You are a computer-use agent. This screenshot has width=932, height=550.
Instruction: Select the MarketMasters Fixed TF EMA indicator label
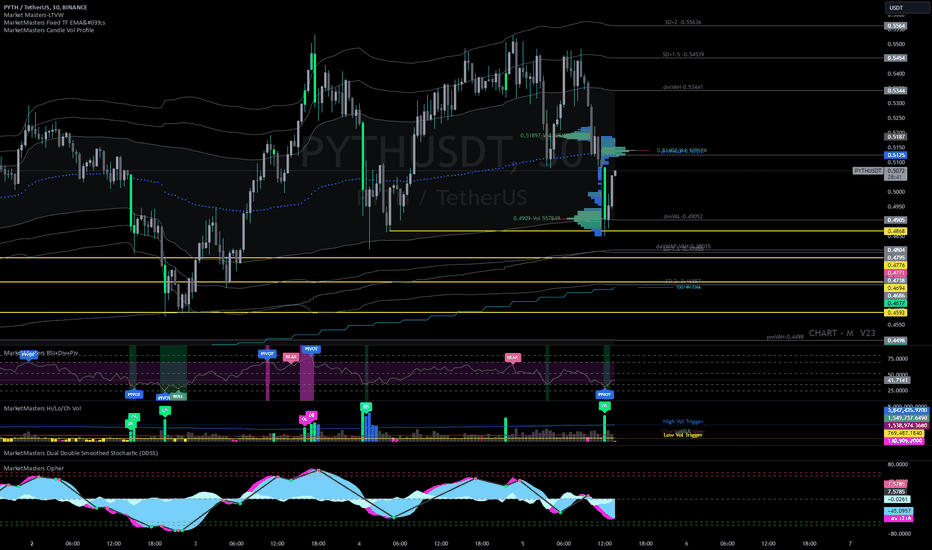54,23
